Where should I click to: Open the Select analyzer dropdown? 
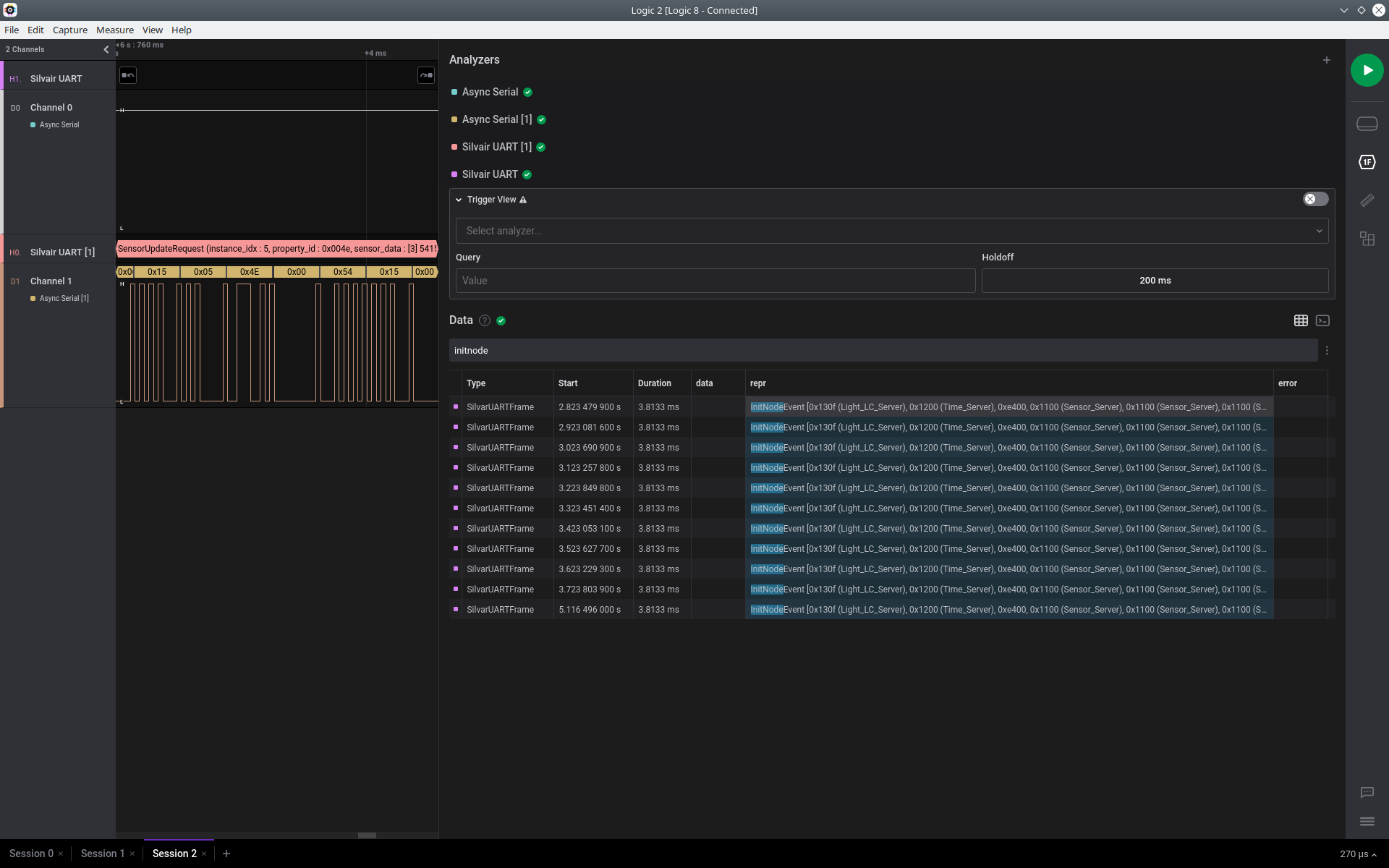pos(891,231)
